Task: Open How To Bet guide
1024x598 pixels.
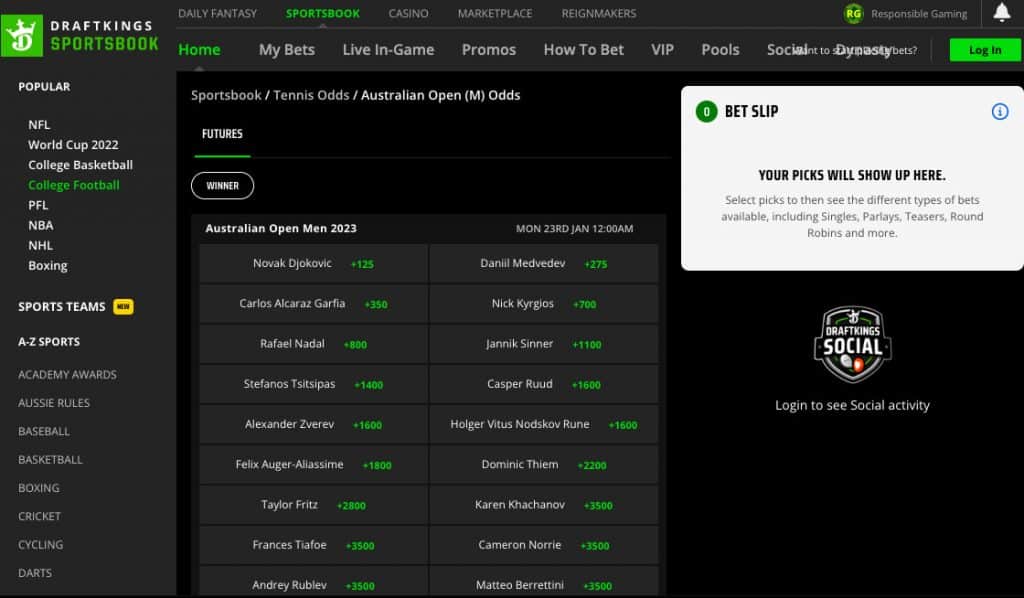Action: (x=584, y=50)
